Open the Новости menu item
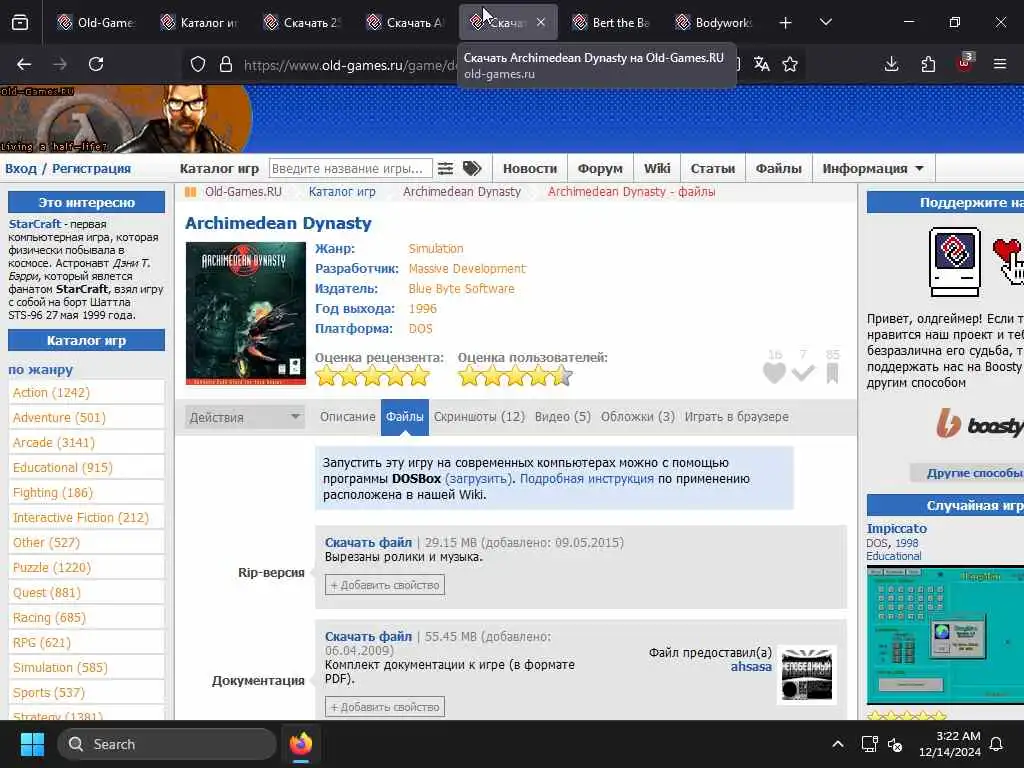1024x768 pixels. (530, 168)
